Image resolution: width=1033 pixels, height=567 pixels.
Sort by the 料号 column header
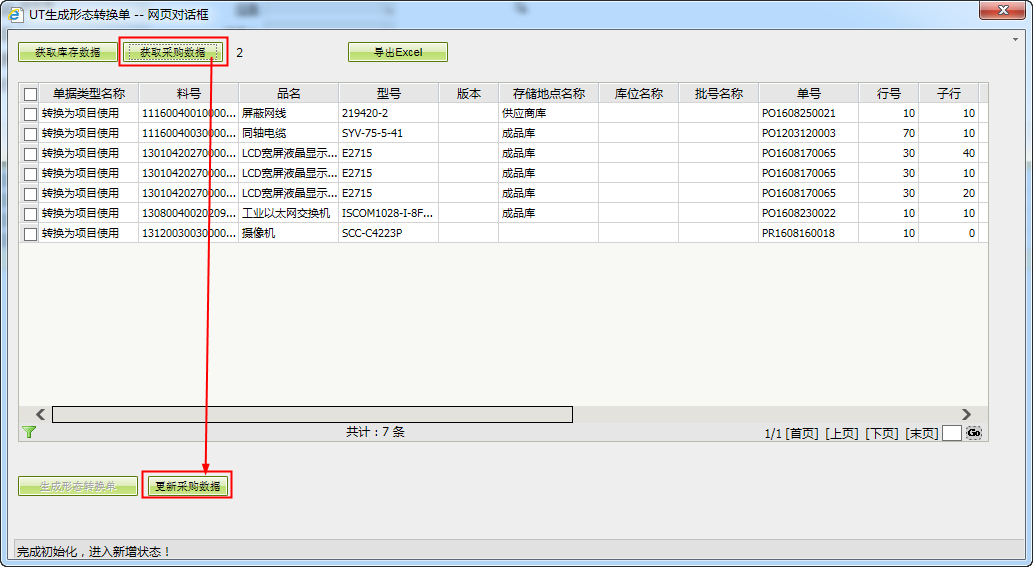188,93
